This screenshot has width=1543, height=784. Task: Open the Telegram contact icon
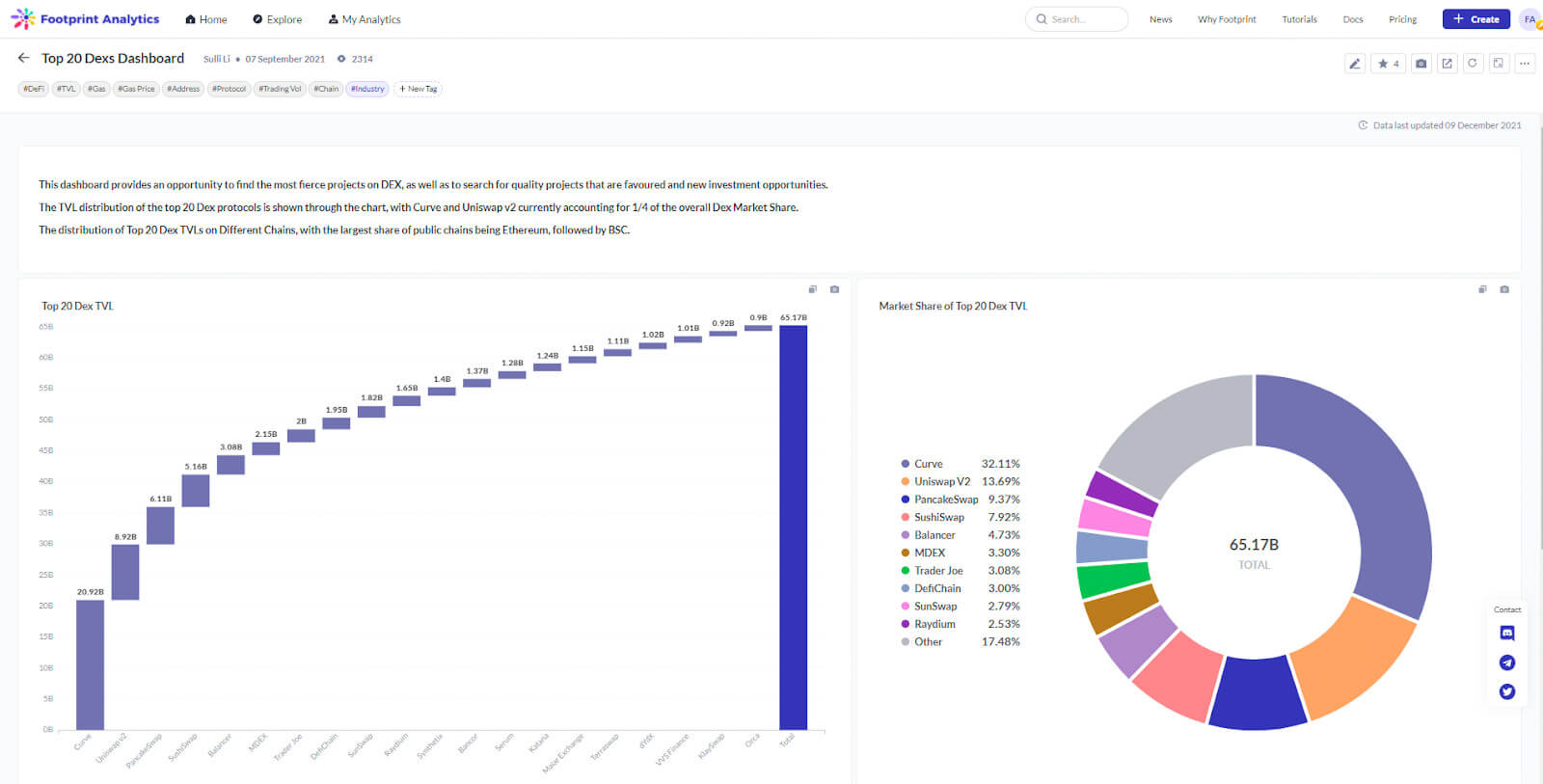pyautogui.click(x=1507, y=662)
